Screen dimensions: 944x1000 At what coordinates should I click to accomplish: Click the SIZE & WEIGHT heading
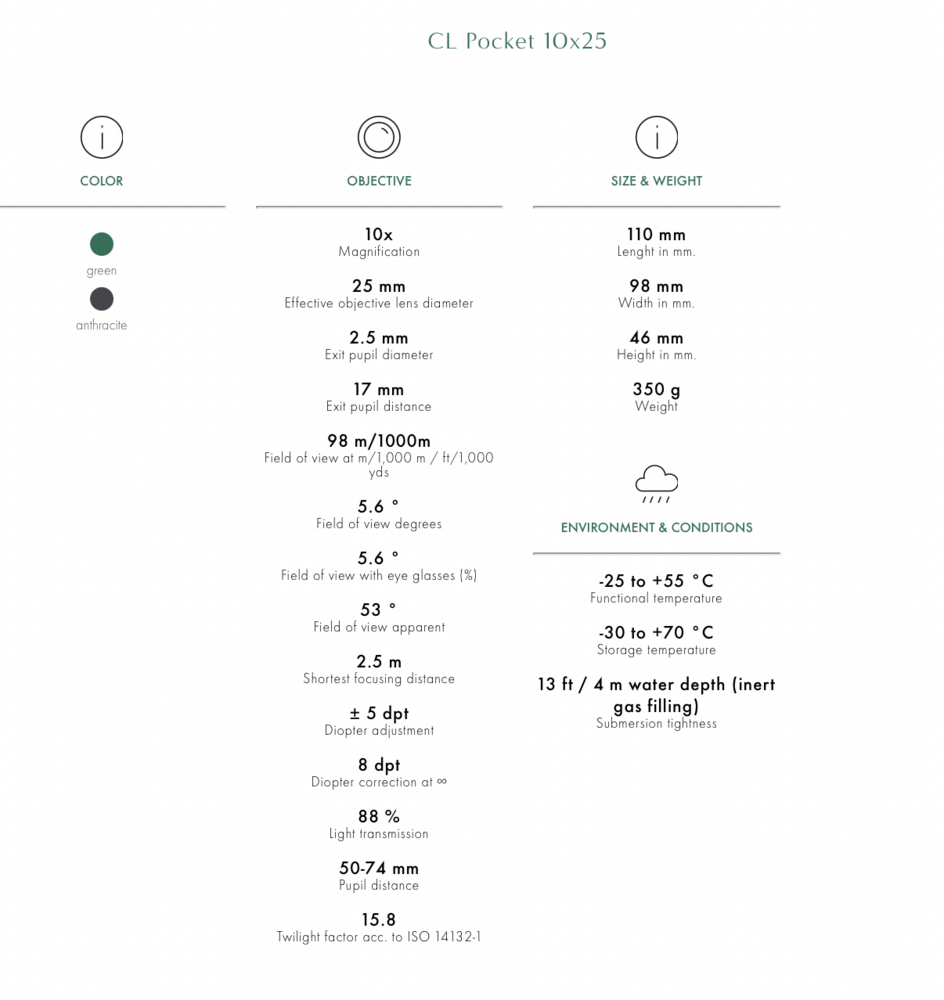click(657, 181)
